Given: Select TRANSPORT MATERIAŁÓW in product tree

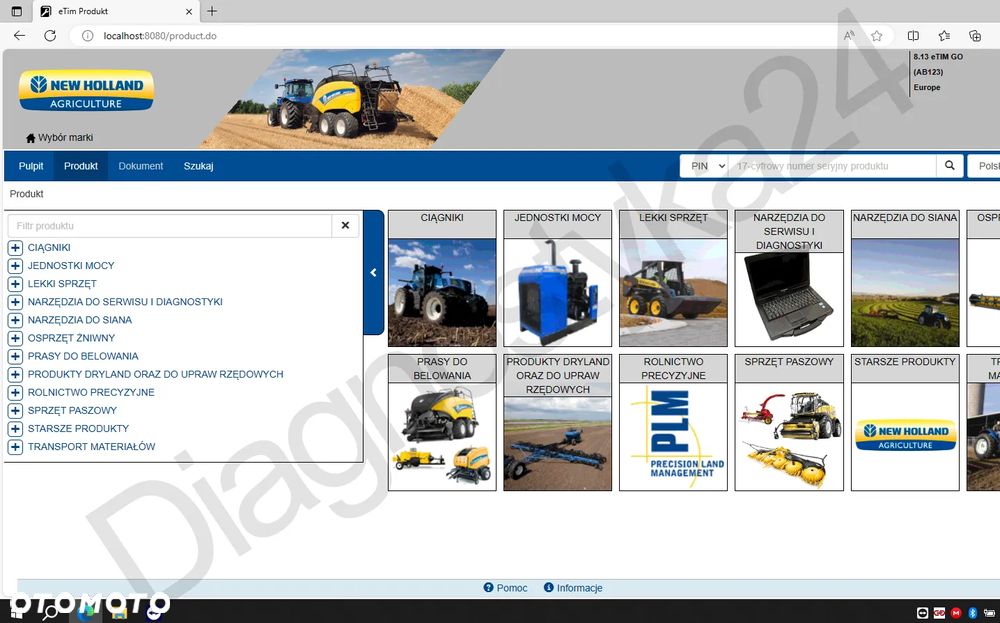Looking at the screenshot, I should point(91,447).
